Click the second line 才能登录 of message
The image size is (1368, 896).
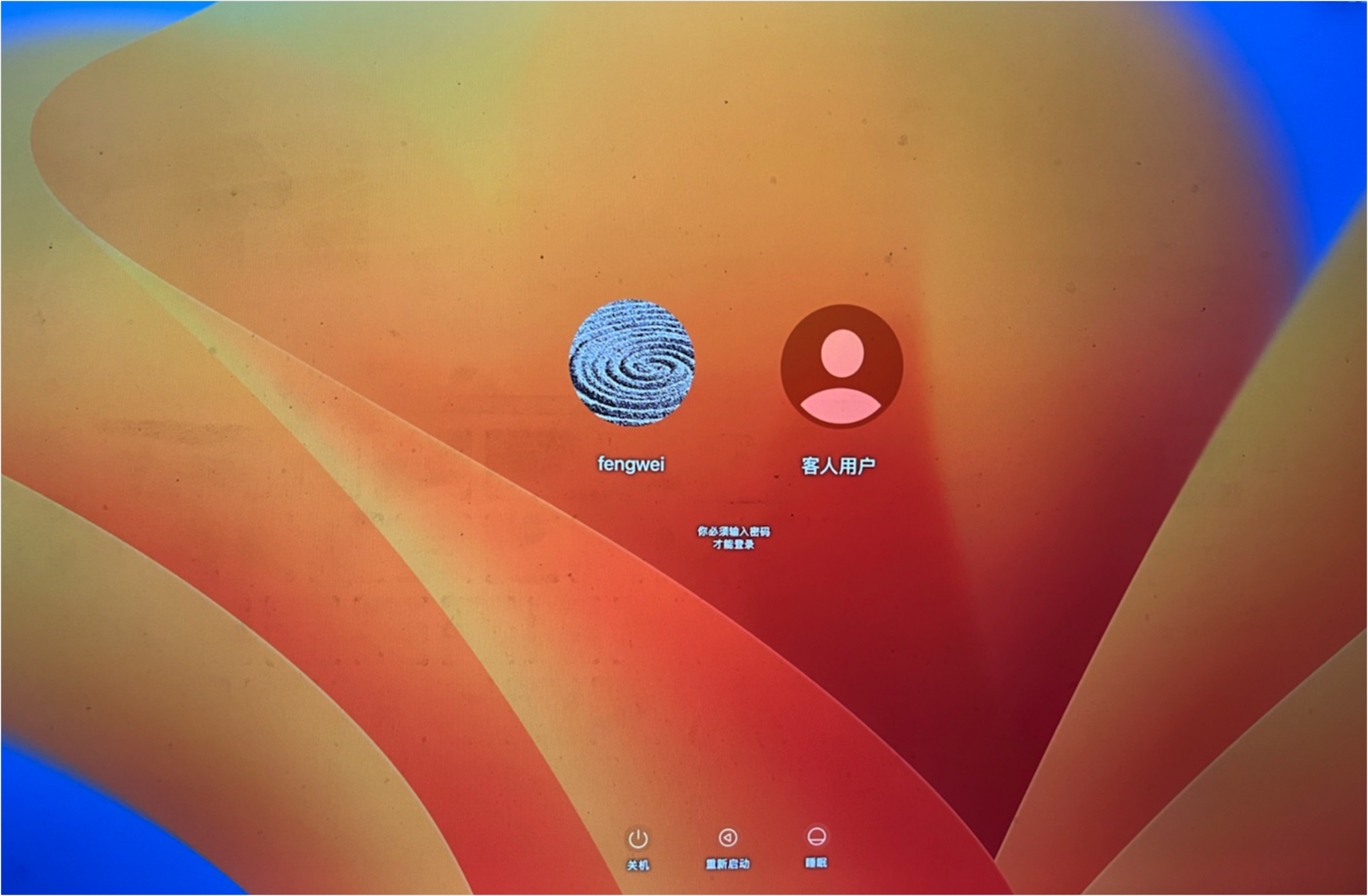(733, 544)
